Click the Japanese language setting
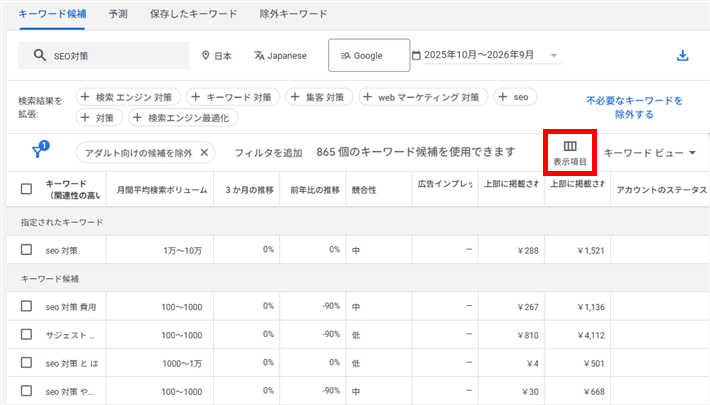 coord(280,55)
